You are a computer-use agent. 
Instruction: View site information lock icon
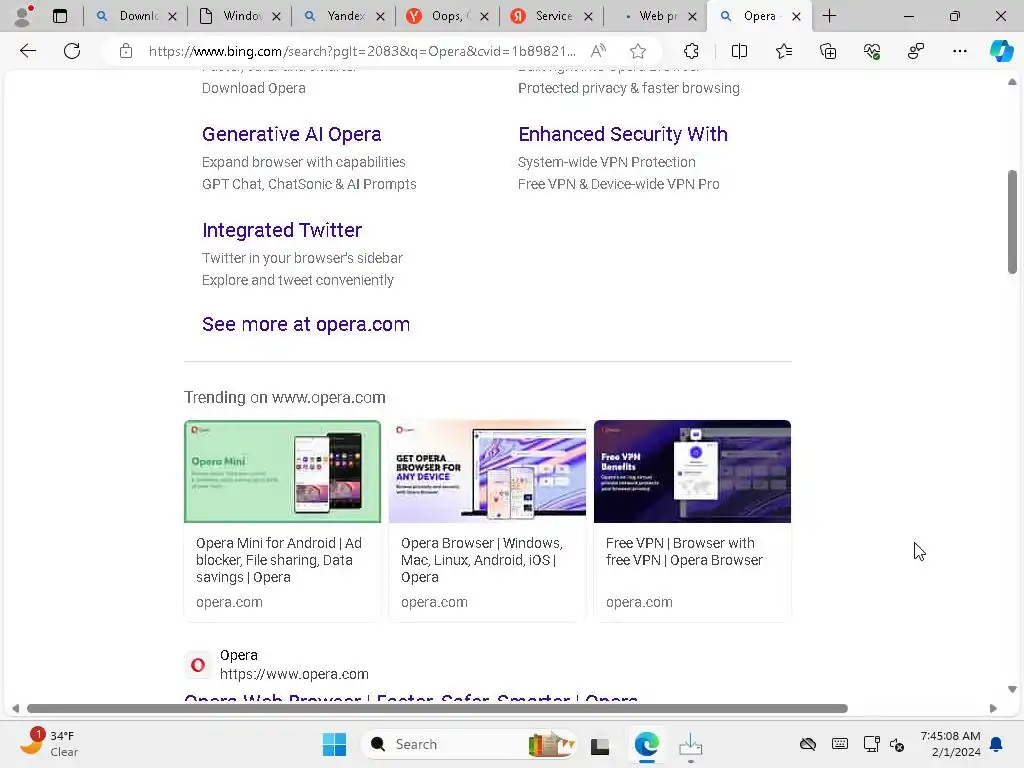(x=126, y=51)
